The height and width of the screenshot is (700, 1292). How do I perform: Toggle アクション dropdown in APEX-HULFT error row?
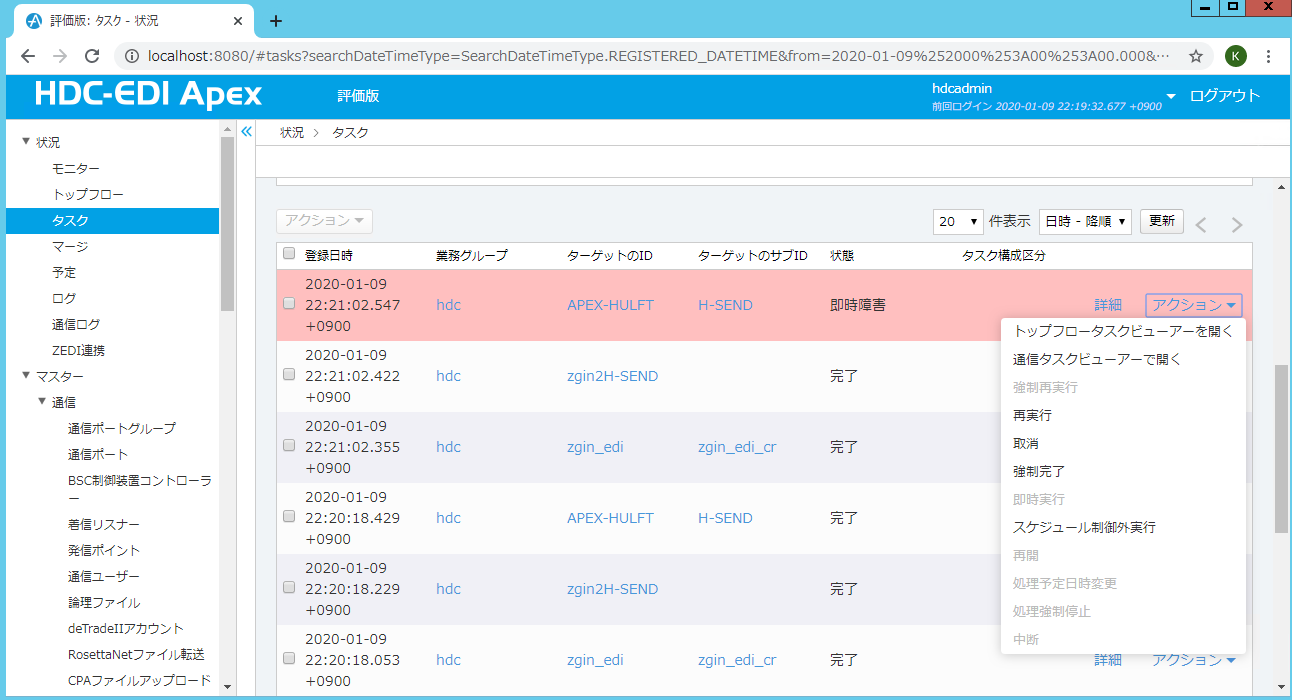[x=1194, y=305]
